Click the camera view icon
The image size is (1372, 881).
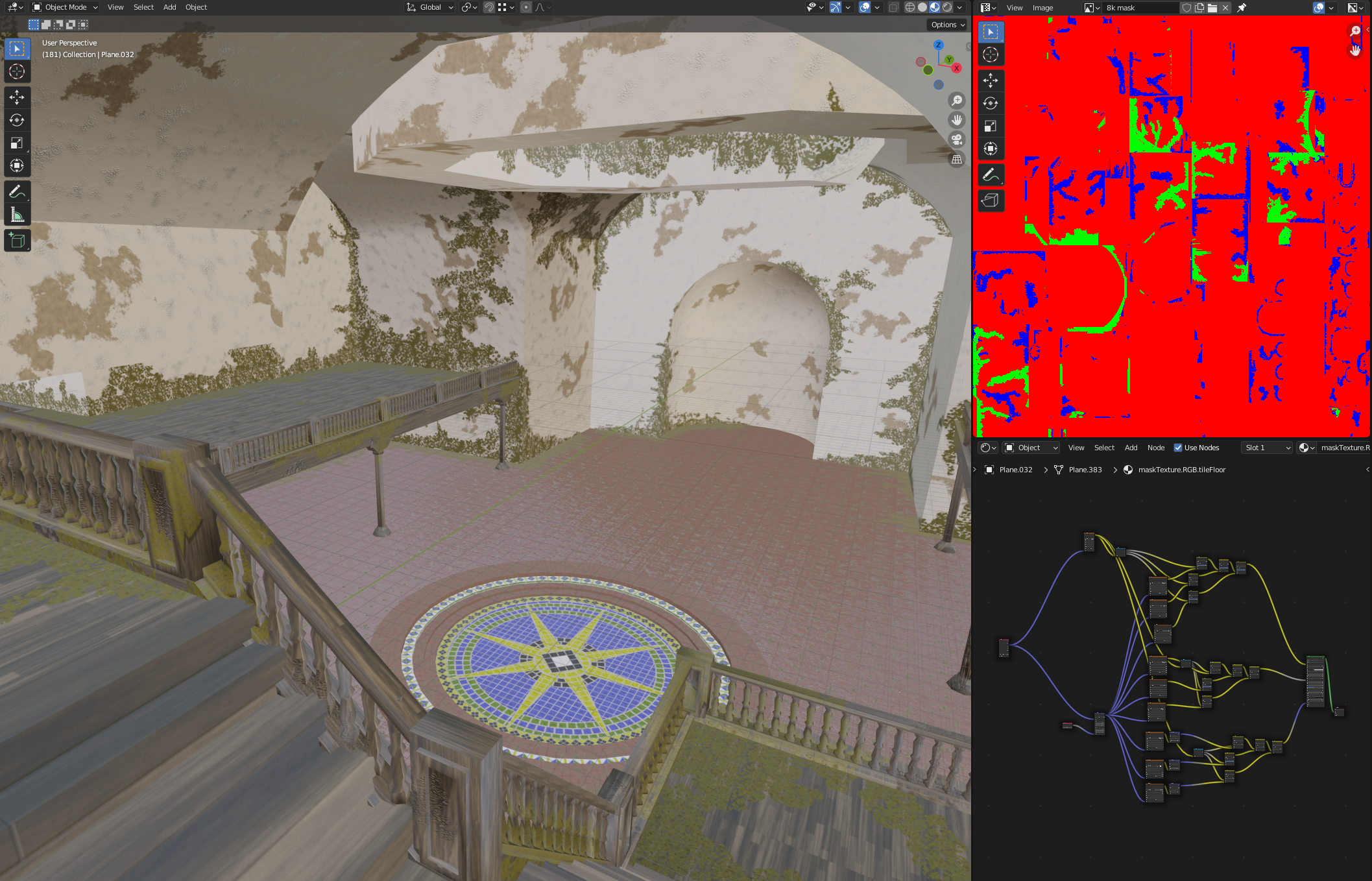957,139
